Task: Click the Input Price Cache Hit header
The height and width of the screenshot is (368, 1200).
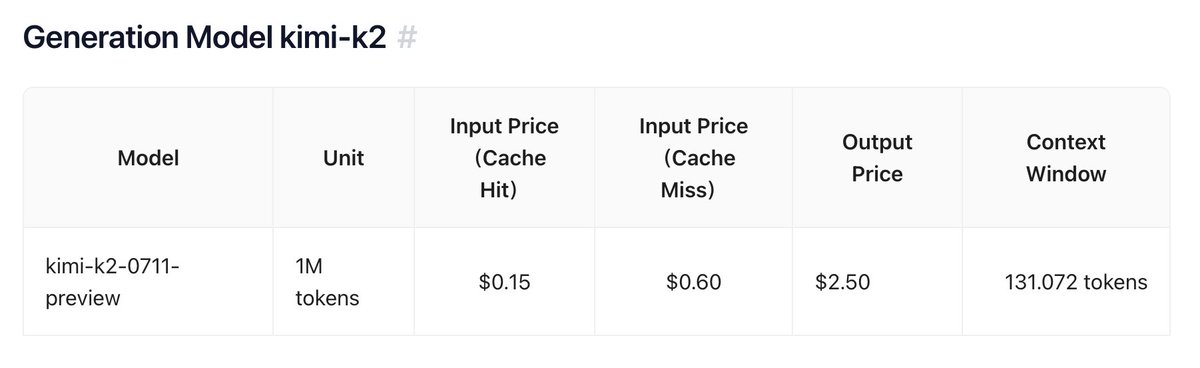Action: pyautogui.click(x=504, y=157)
